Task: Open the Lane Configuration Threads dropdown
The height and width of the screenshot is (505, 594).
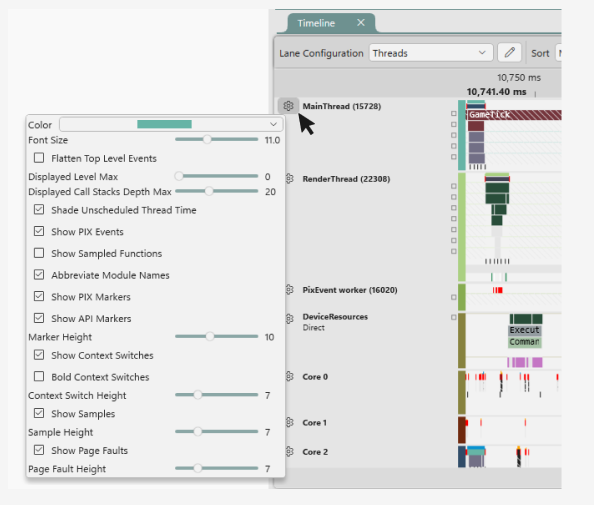Action: [x=431, y=53]
